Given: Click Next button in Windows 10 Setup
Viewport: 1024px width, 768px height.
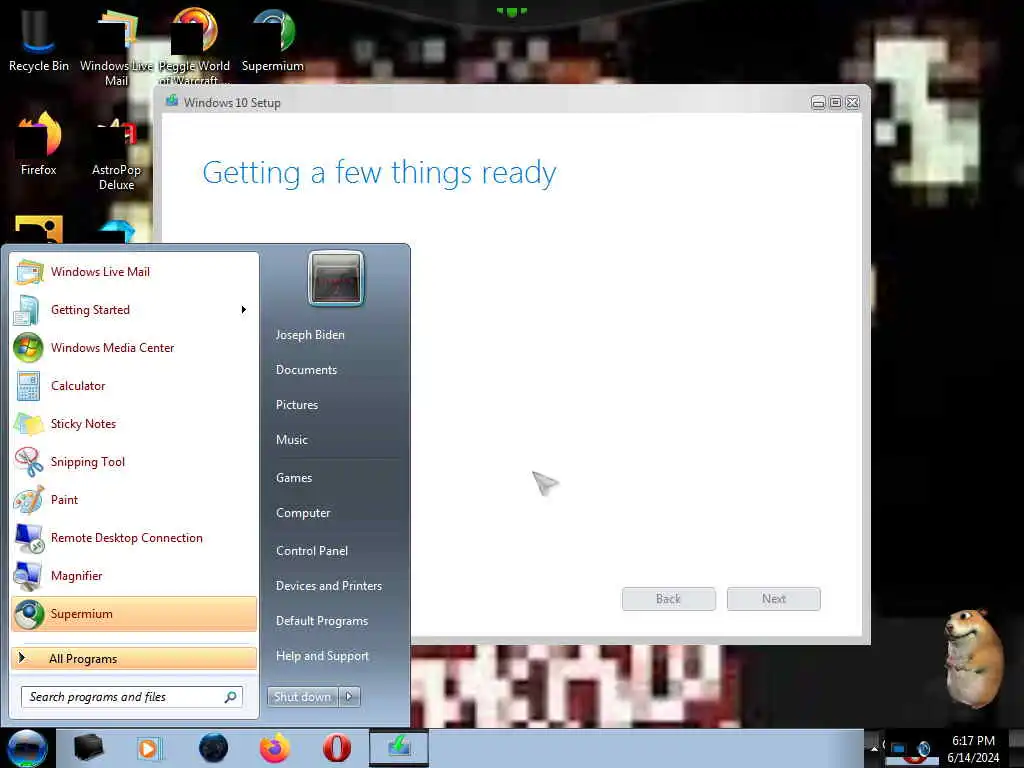Looking at the screenshot, I should 773,599.
